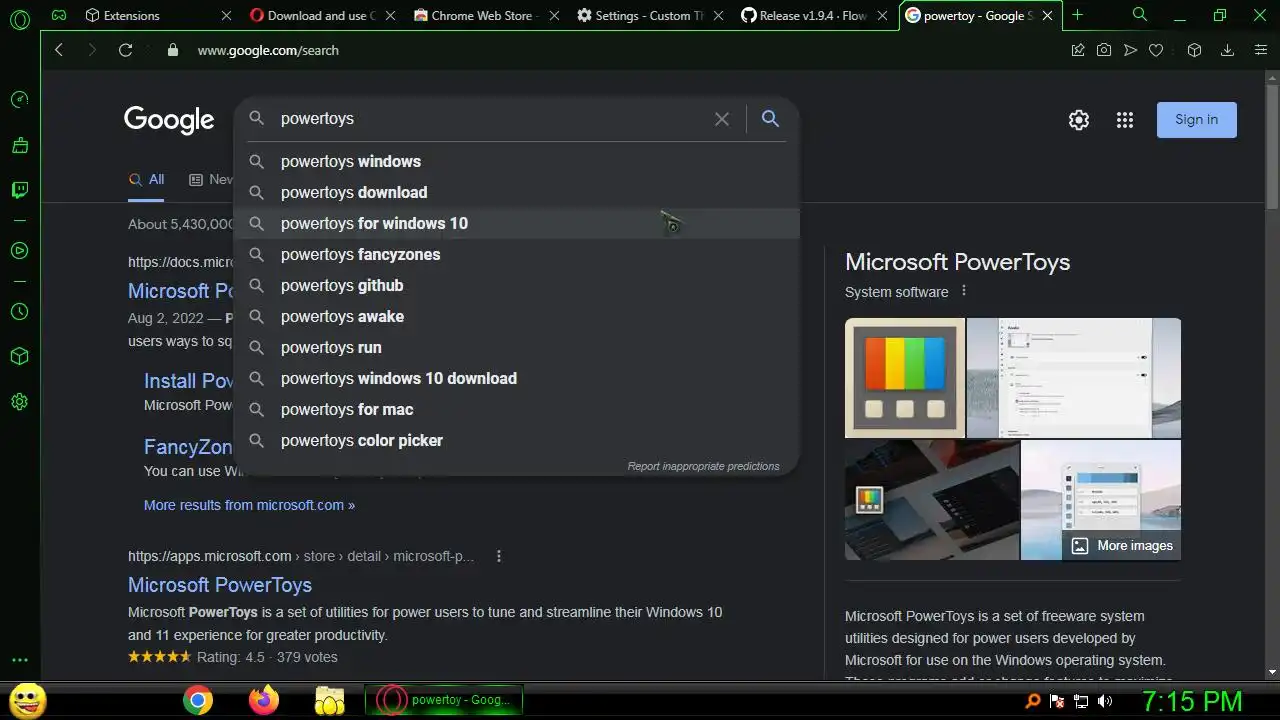Select suggestion powertoys color picker
Viewport: 1280px width, 720px height.
(x=517, y=440)
